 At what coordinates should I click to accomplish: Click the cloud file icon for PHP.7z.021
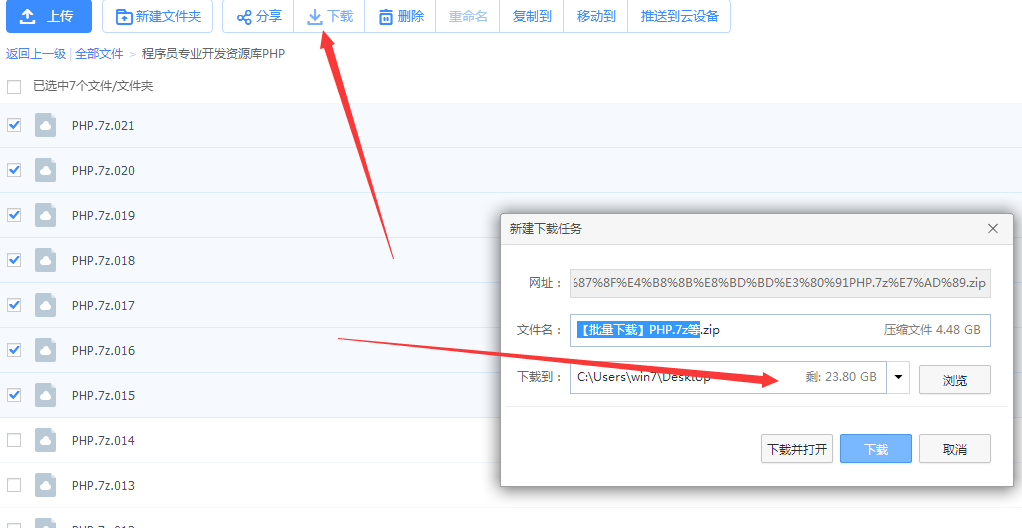(45, 125)
